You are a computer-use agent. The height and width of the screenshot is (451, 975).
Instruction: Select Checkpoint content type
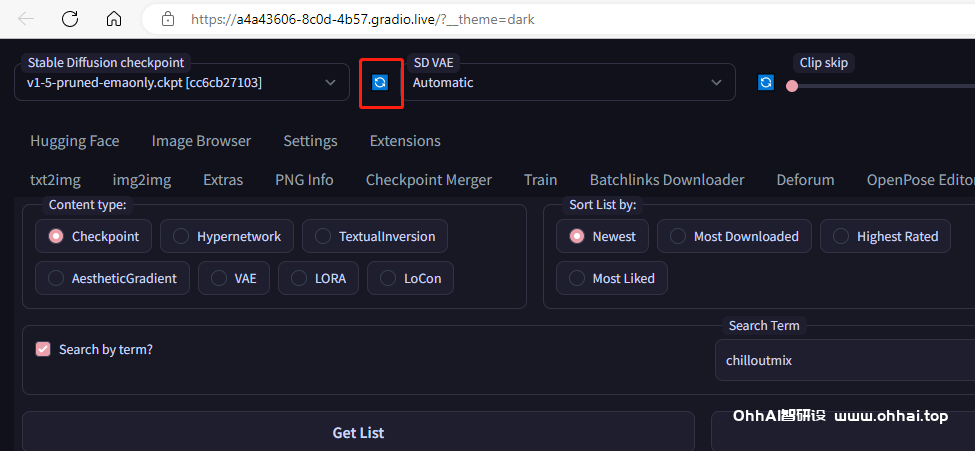(93, 236)
